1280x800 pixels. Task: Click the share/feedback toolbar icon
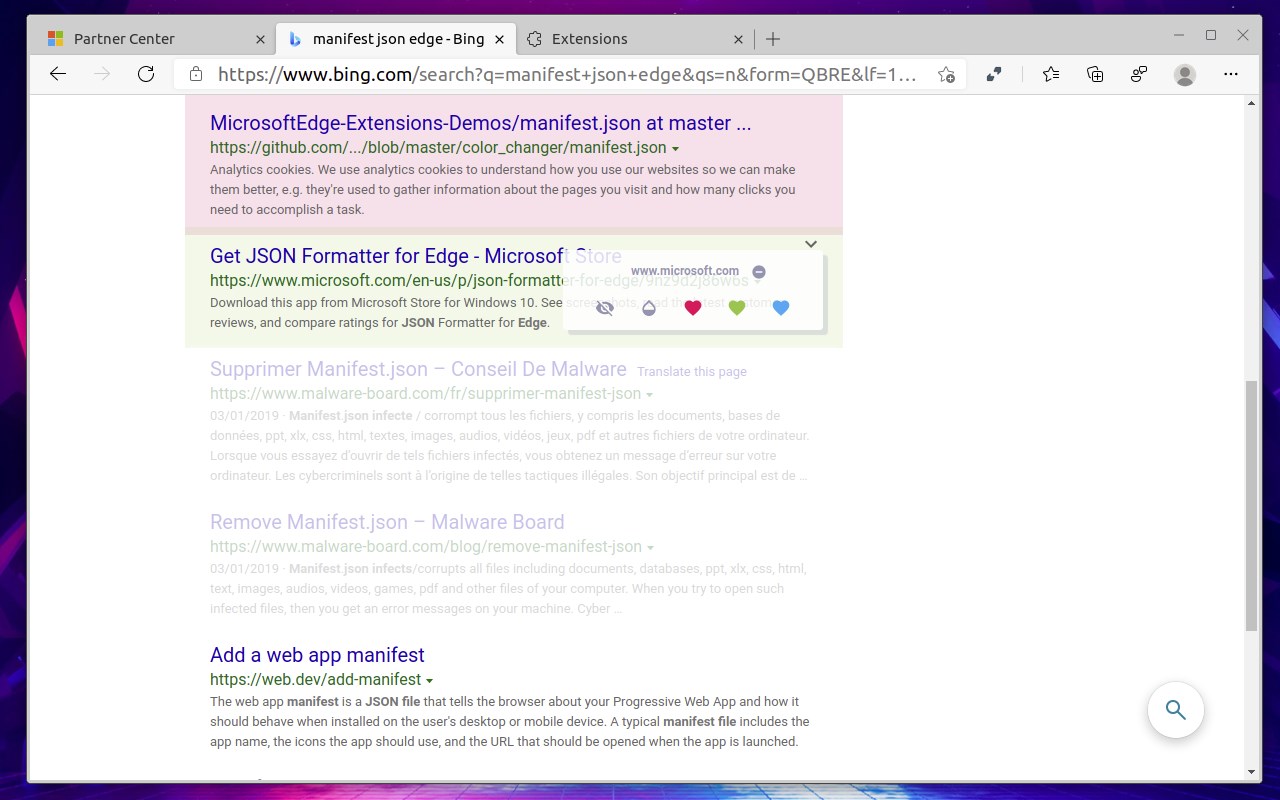coord(1139,74)
